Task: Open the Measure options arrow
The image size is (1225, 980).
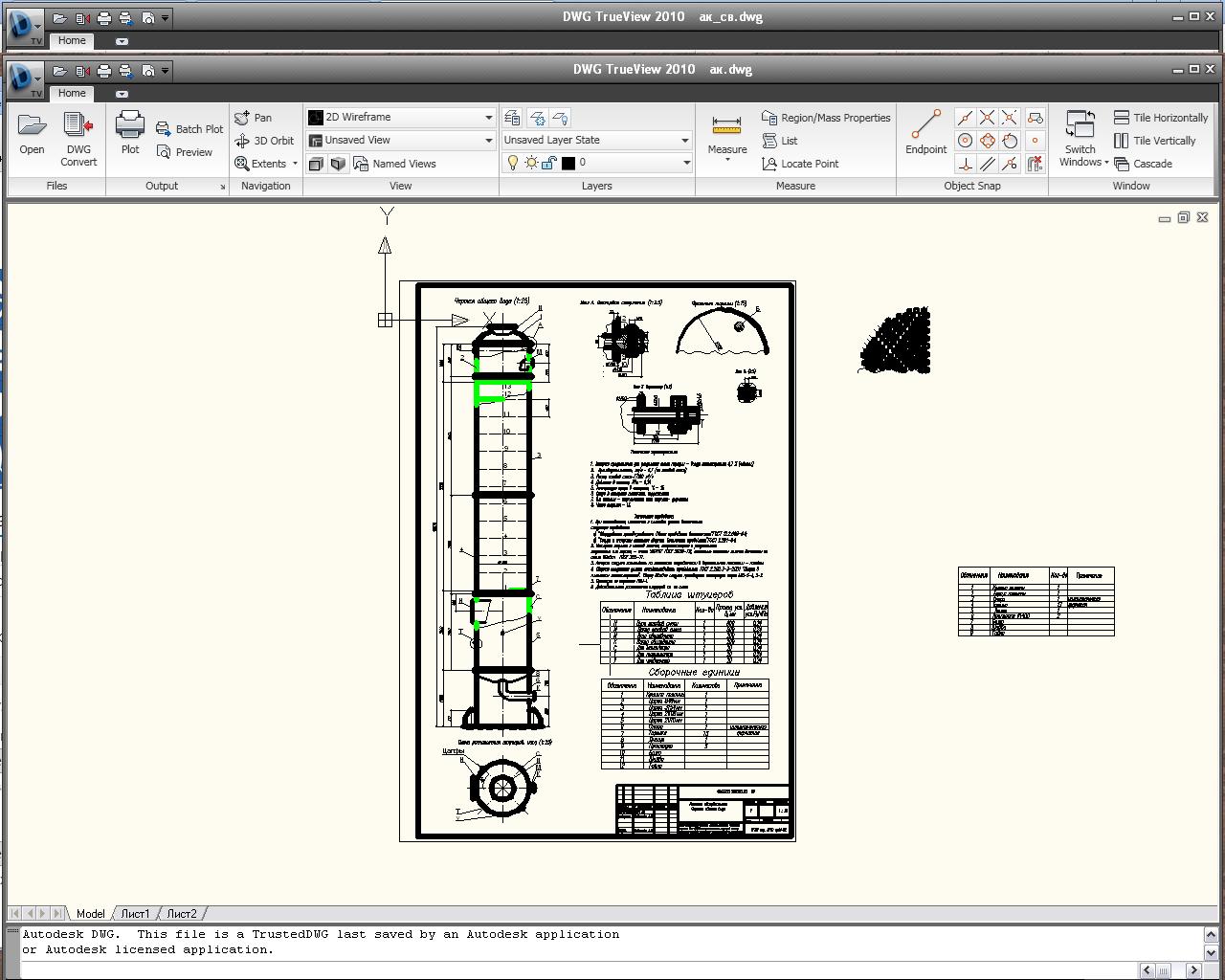Action: tap(727, 160)
